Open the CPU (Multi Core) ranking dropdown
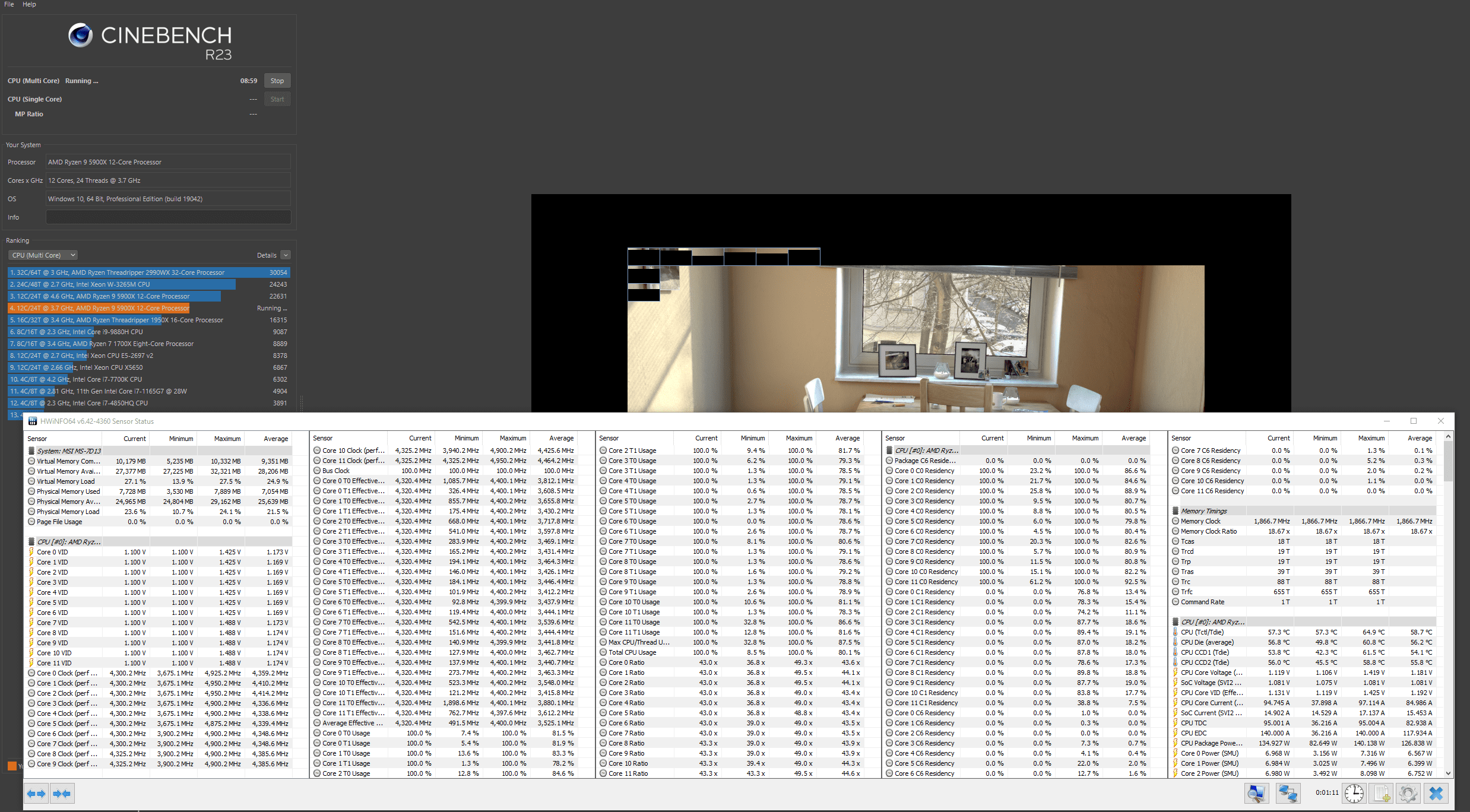 tap(43, 255)
